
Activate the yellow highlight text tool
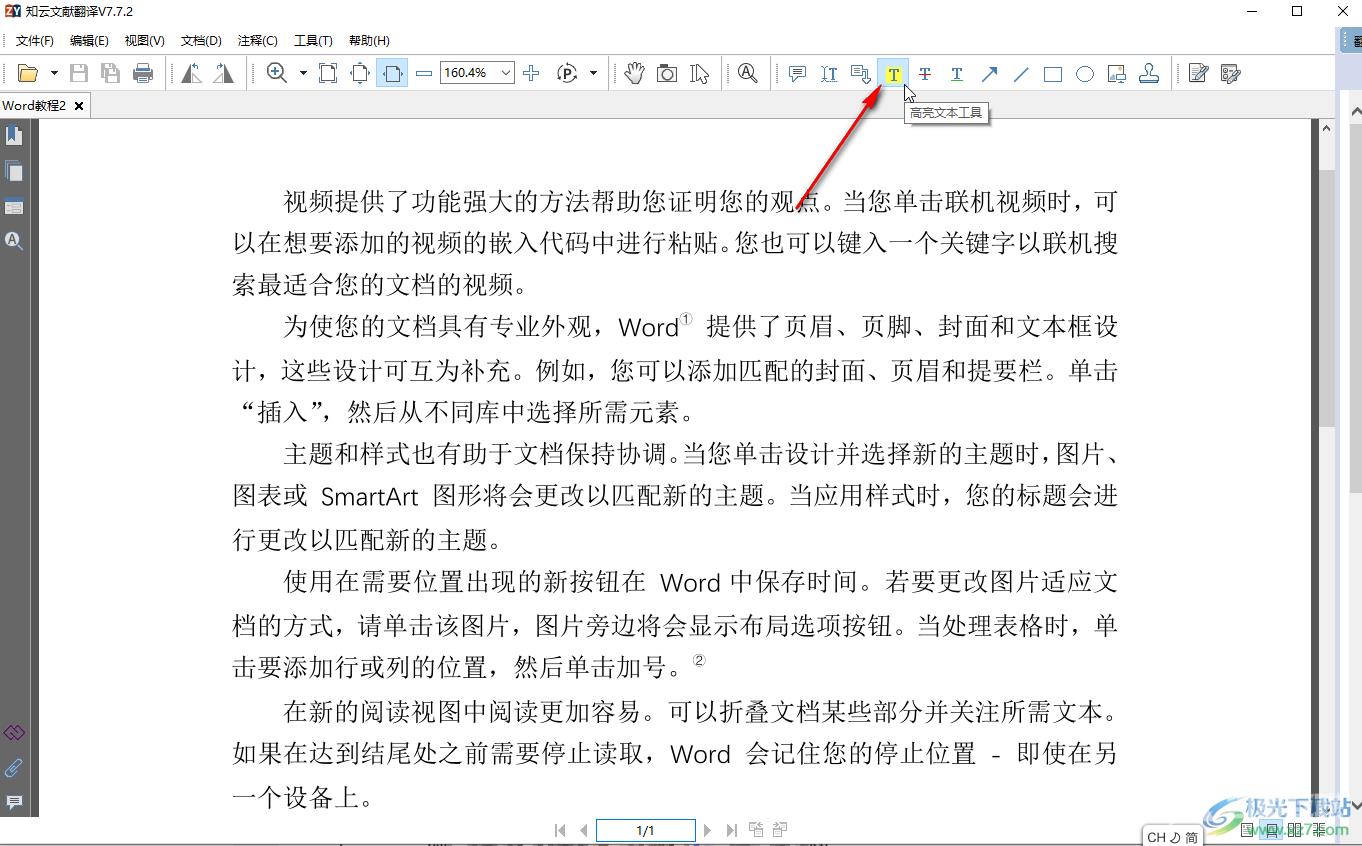point(893,73)
